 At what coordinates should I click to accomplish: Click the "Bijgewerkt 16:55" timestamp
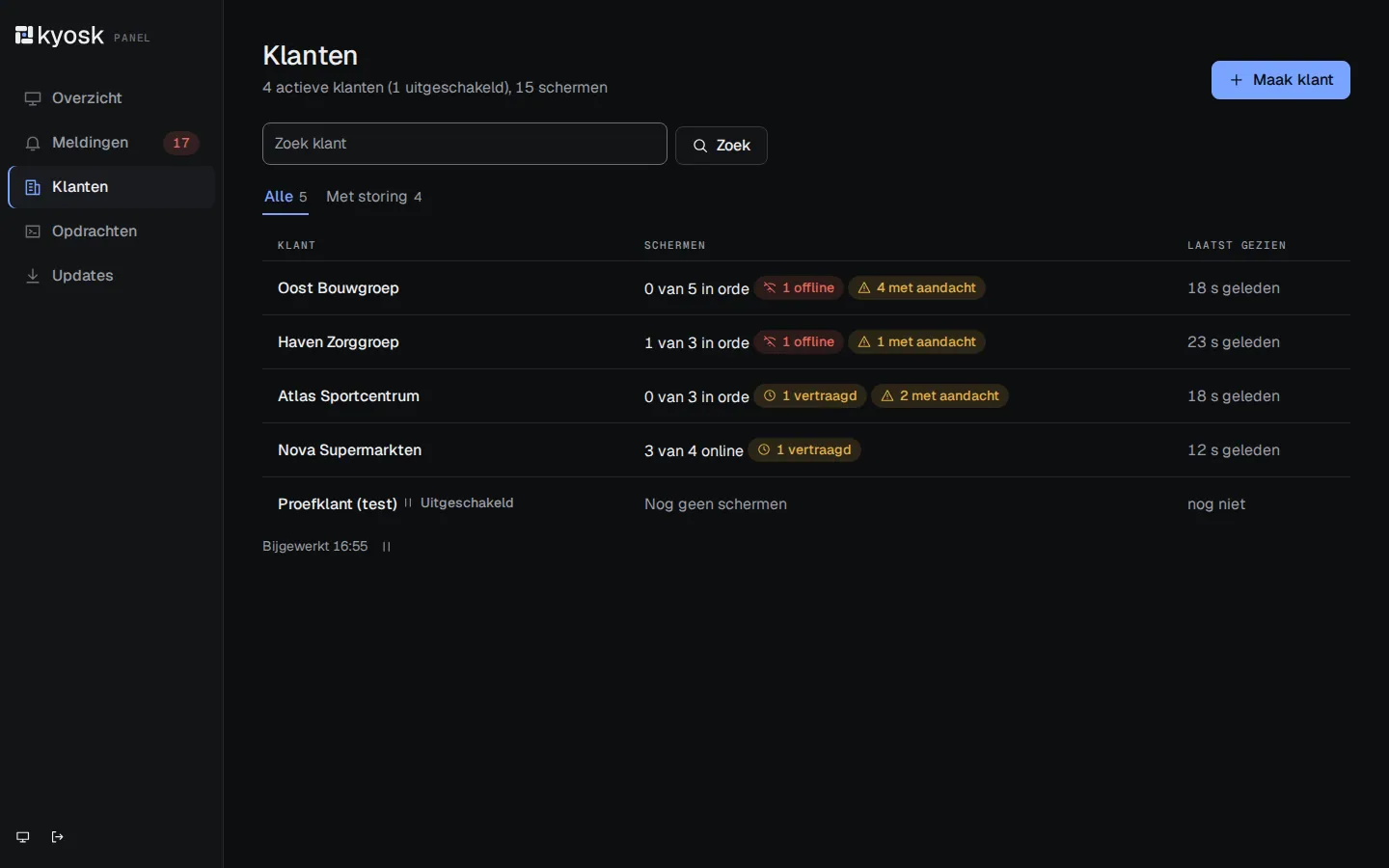315,547
